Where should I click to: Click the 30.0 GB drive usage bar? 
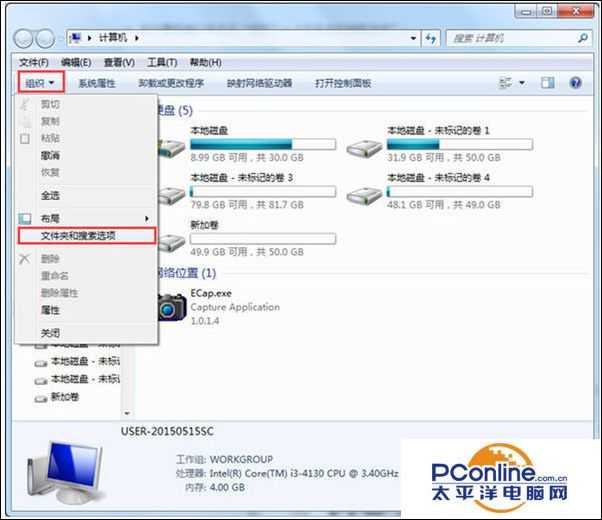click(263, 144)
